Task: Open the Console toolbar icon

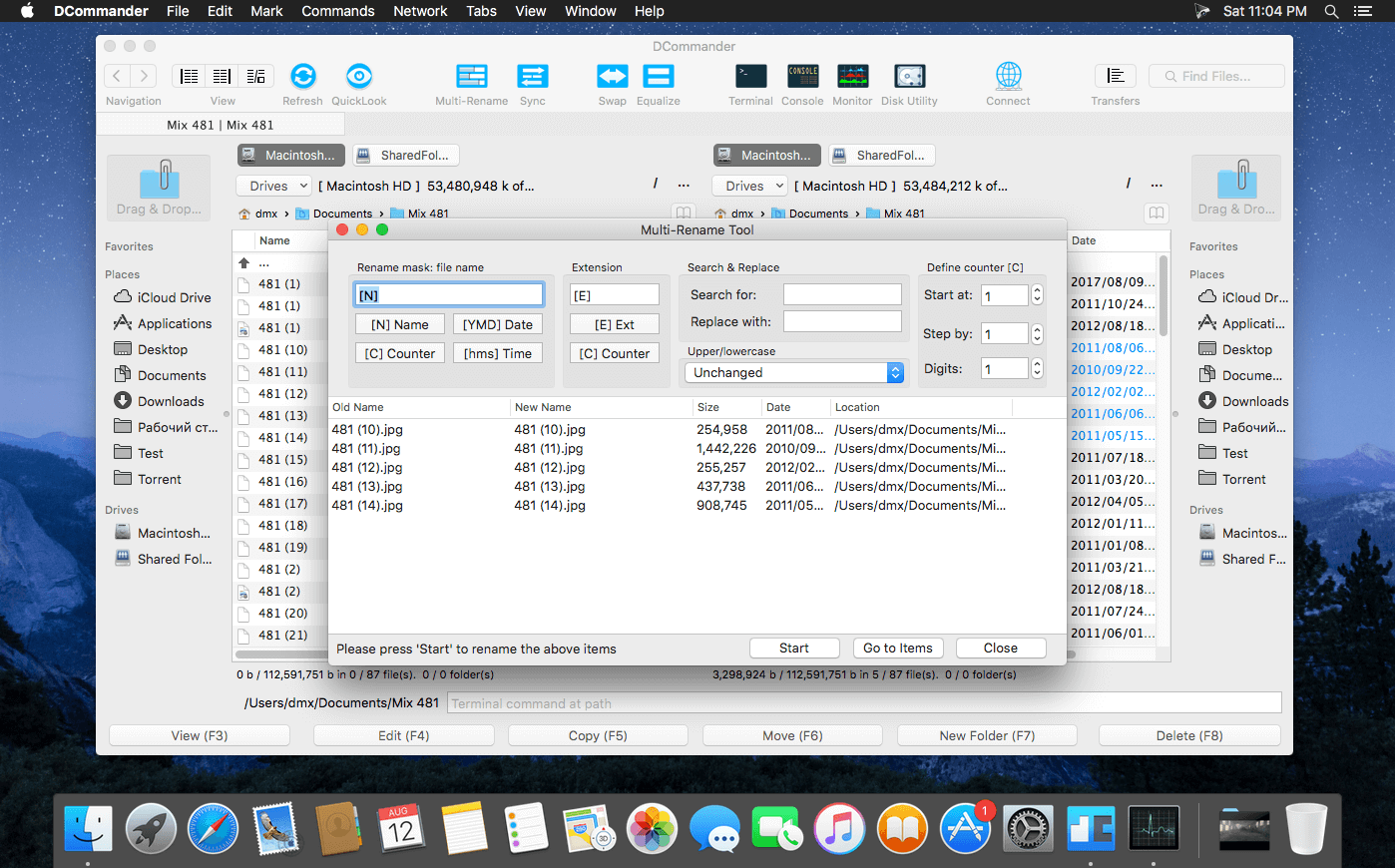Action: pos(803,76)
